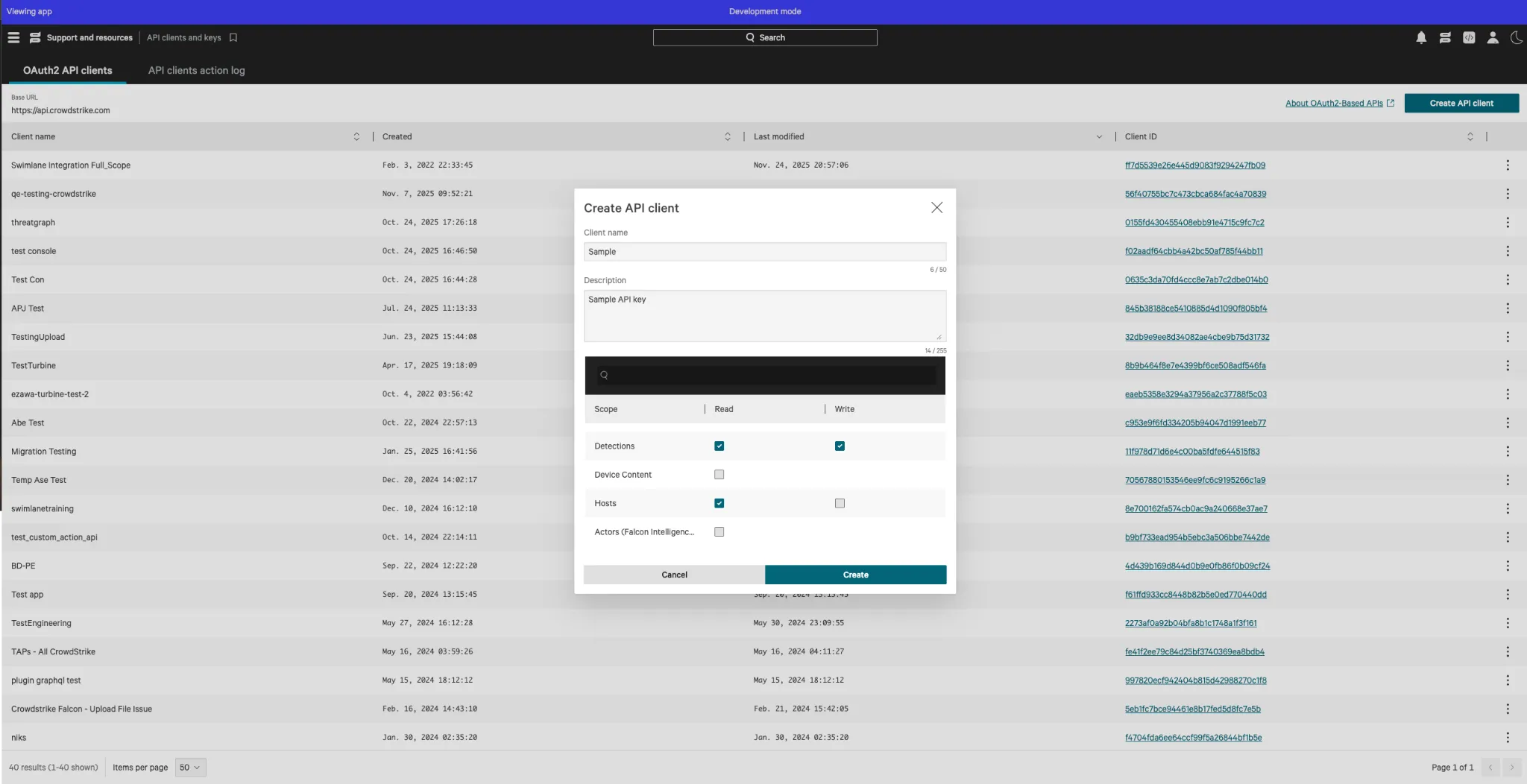Sort by Last modified column arrow
The image size is (1527, 784).
pos(1099,136)
